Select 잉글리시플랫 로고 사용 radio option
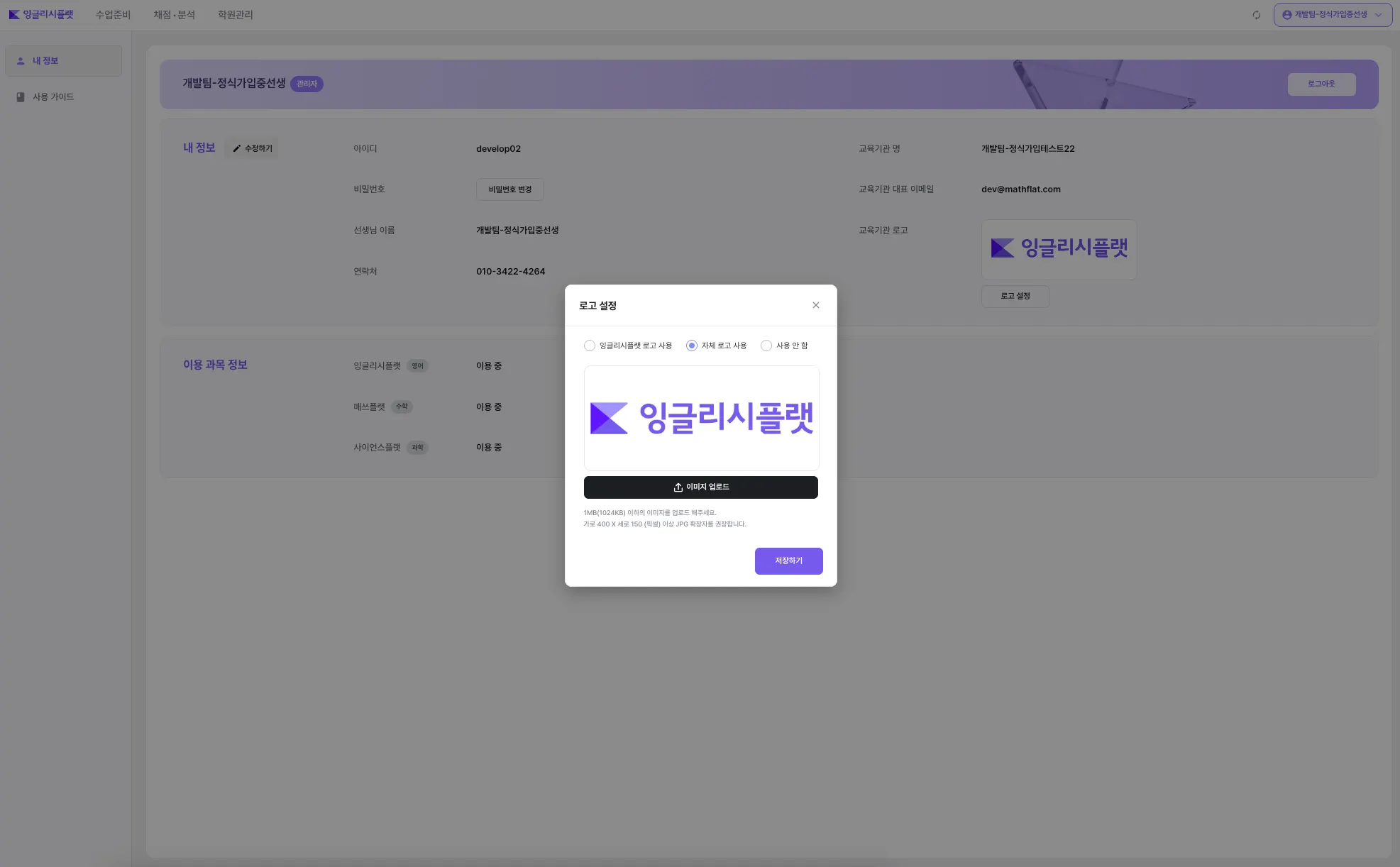This screenshot has height=867, width=1400. (590, 346)
